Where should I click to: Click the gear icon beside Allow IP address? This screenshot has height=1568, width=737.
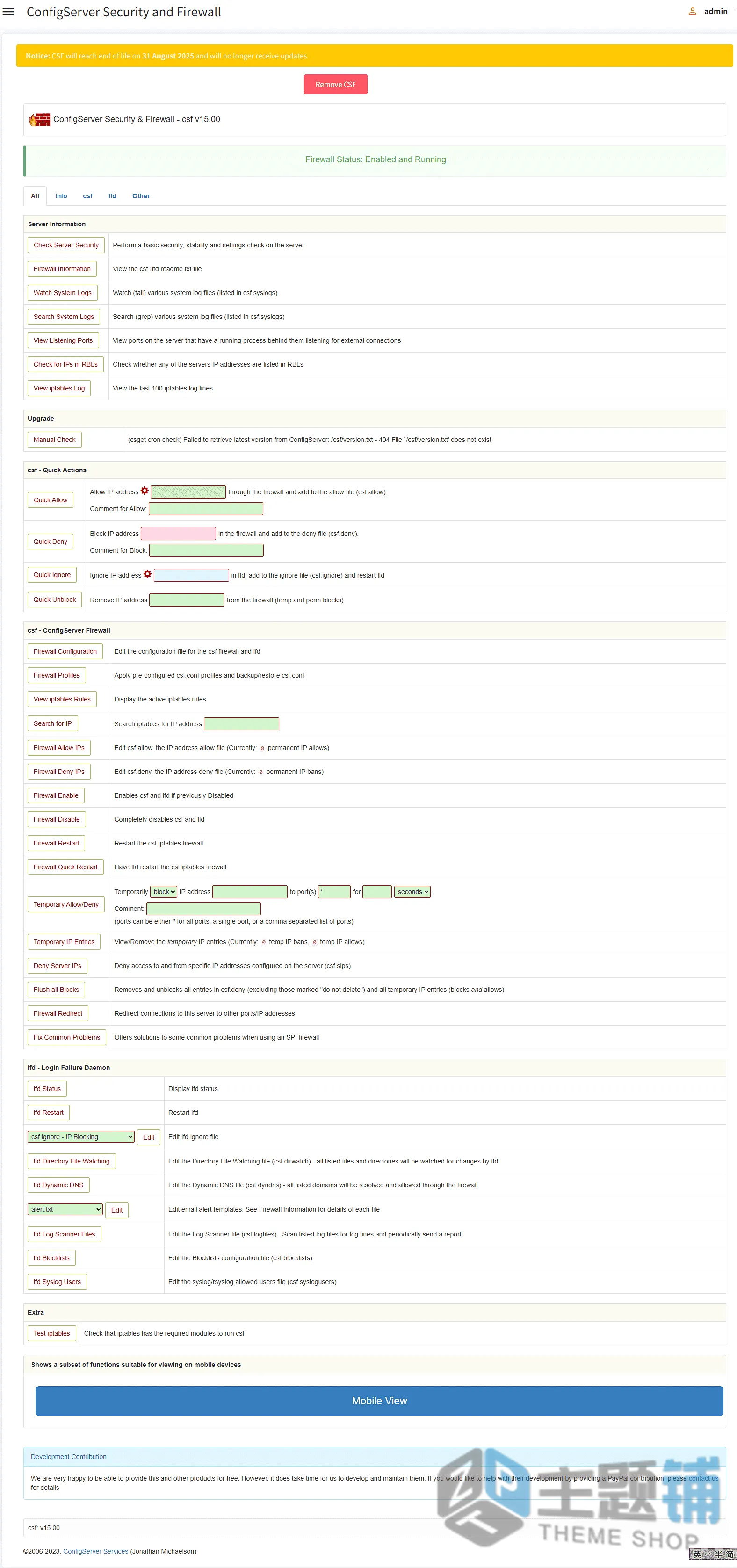pyautogui.click(x=145, y=491)
